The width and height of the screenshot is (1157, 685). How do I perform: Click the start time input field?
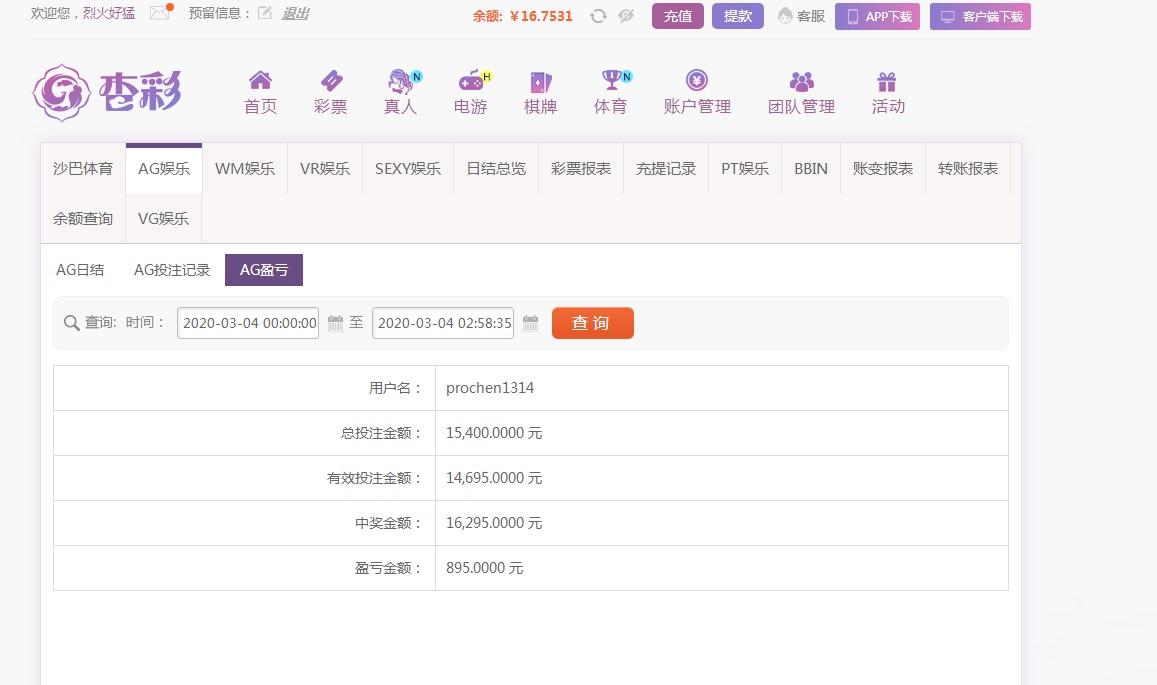click(247, 322)
